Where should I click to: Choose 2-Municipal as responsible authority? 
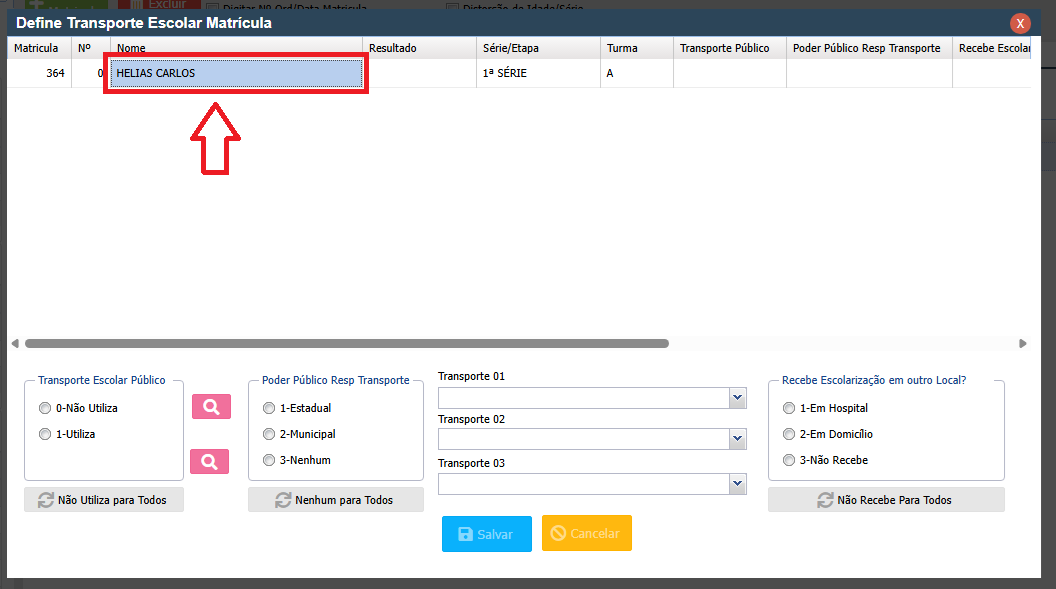pyautogui.click(x=268, y=434)
